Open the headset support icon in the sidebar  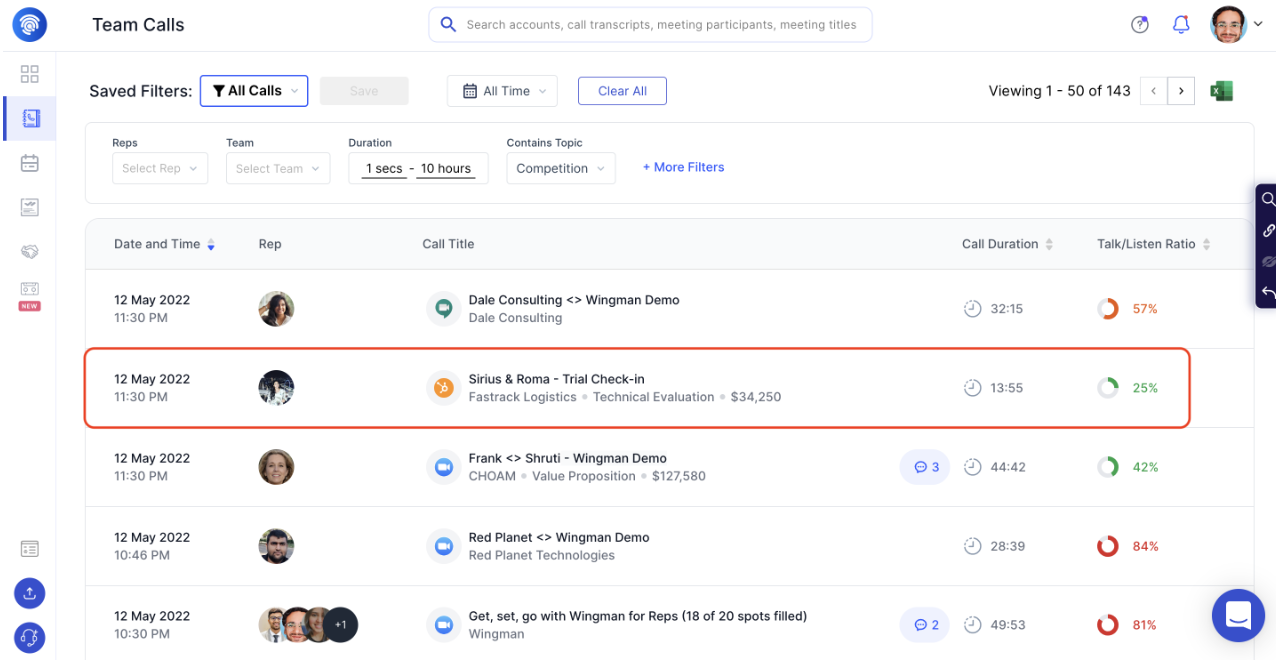30,637
